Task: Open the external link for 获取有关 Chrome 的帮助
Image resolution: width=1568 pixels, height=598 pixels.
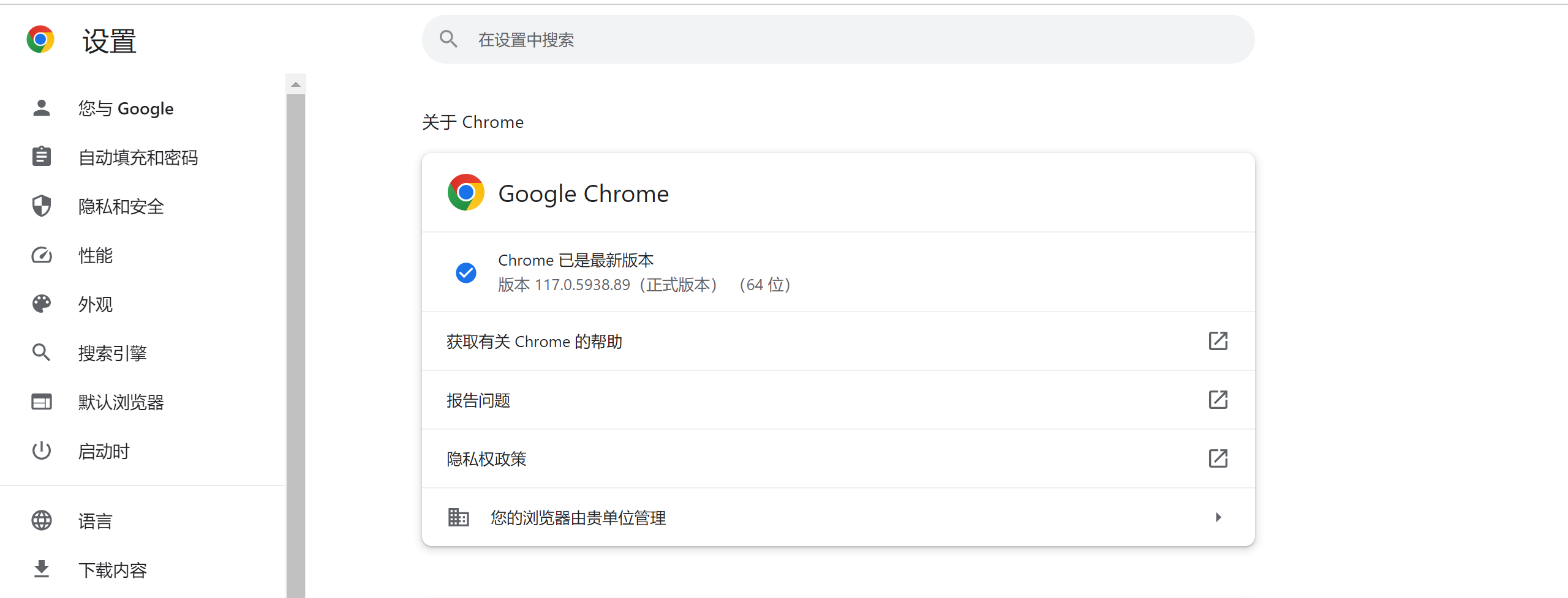Action: tap(1218, 341)
